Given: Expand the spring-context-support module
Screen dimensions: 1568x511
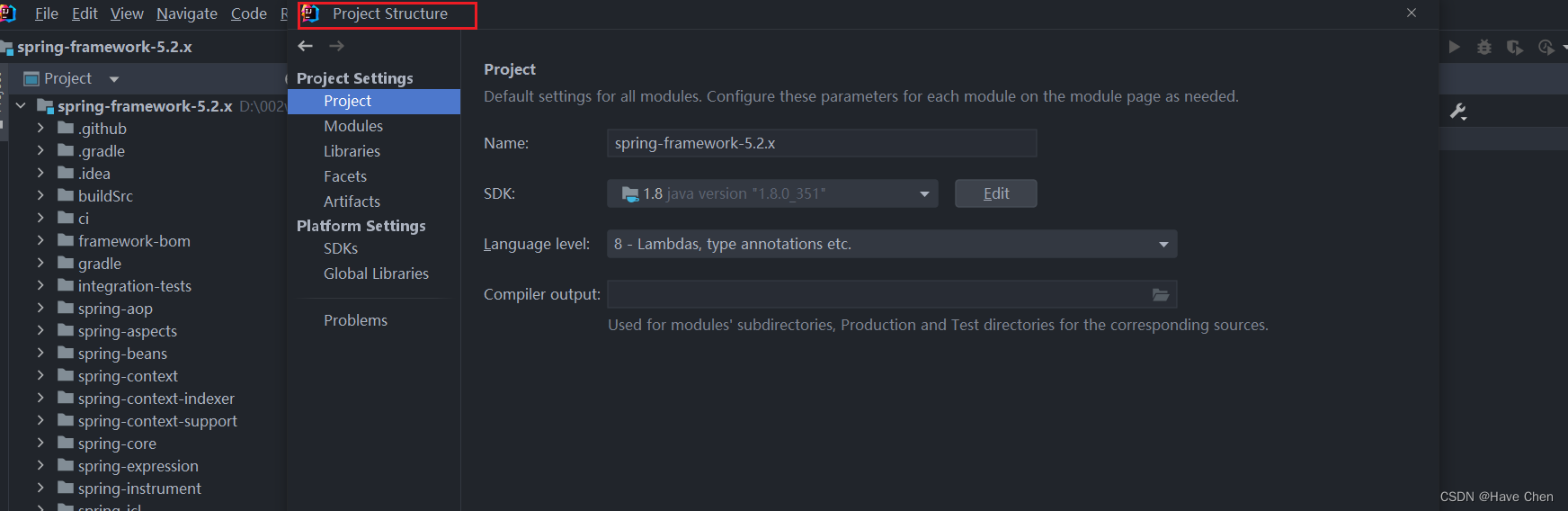Looking at the screenshot, I should pos(40,420).
